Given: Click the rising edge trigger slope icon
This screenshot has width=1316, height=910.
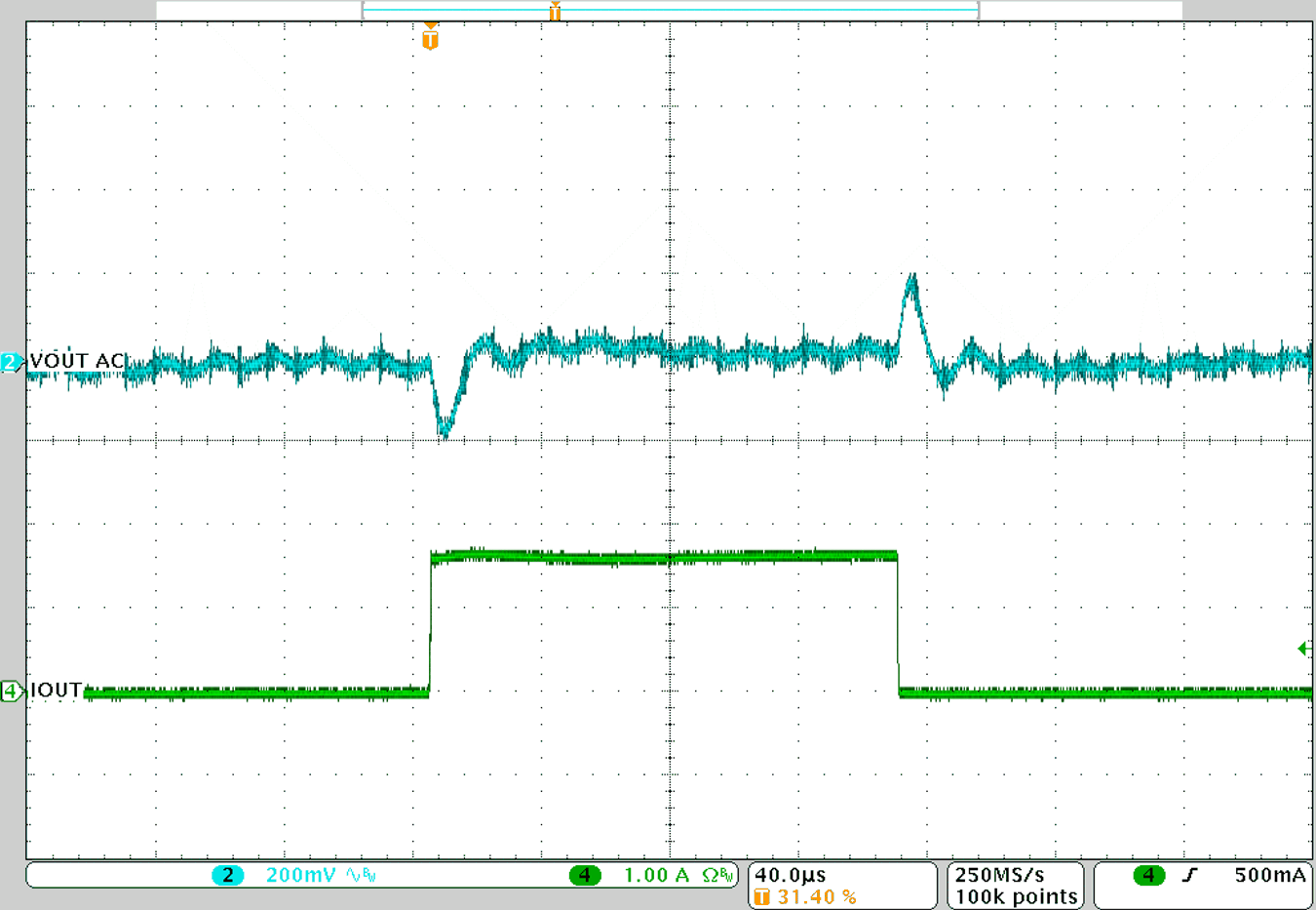Looking at the screenshot, I should (1189, 875).
